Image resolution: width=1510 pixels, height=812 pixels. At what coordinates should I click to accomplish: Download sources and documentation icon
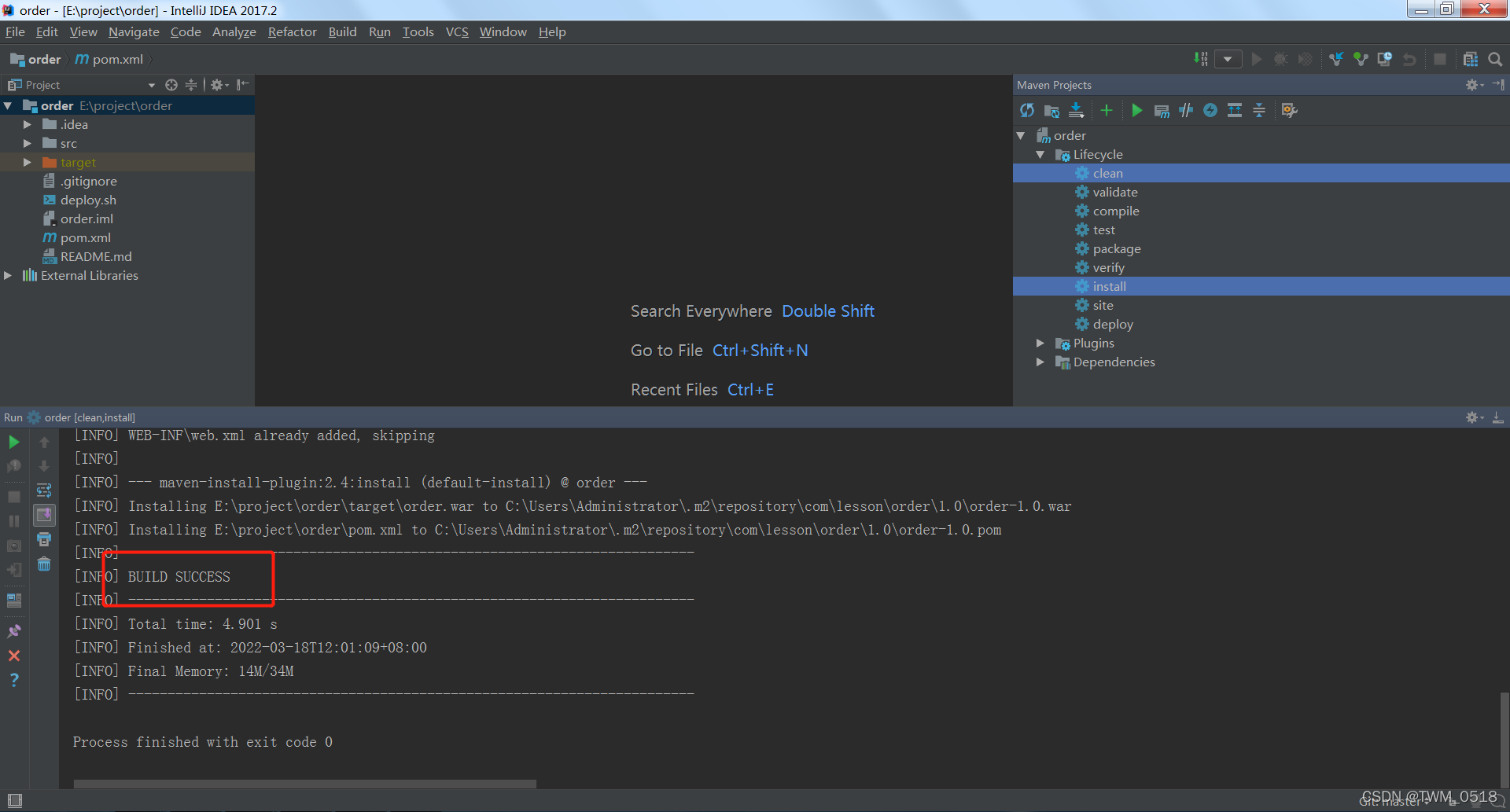(x=1076, y=111)
